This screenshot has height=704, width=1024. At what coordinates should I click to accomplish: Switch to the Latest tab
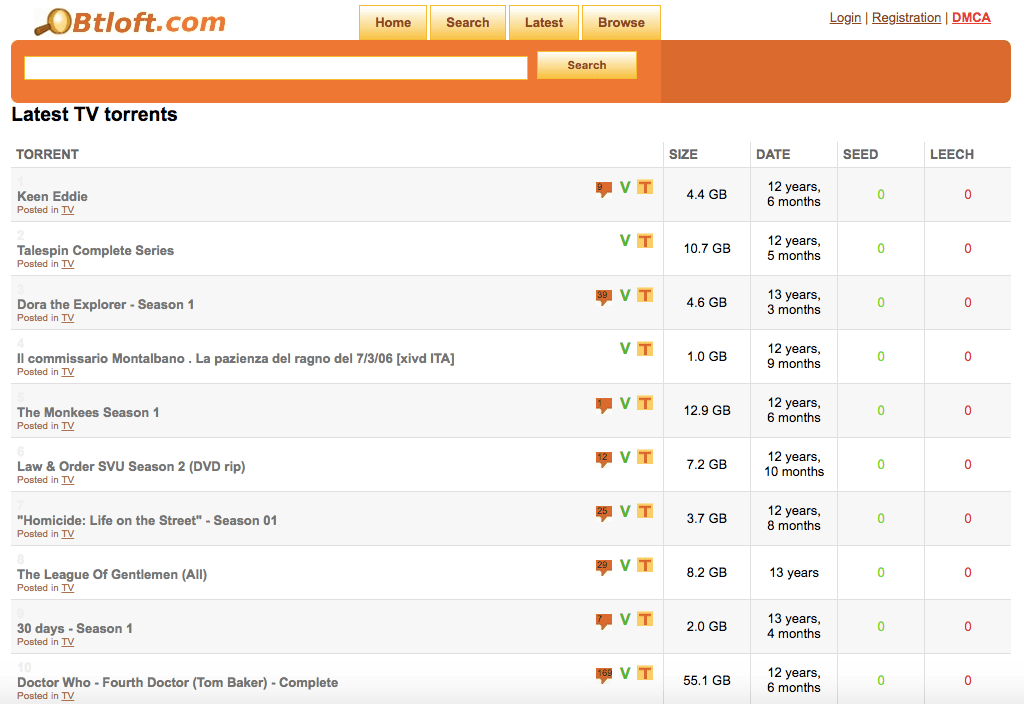coord(544,23)
